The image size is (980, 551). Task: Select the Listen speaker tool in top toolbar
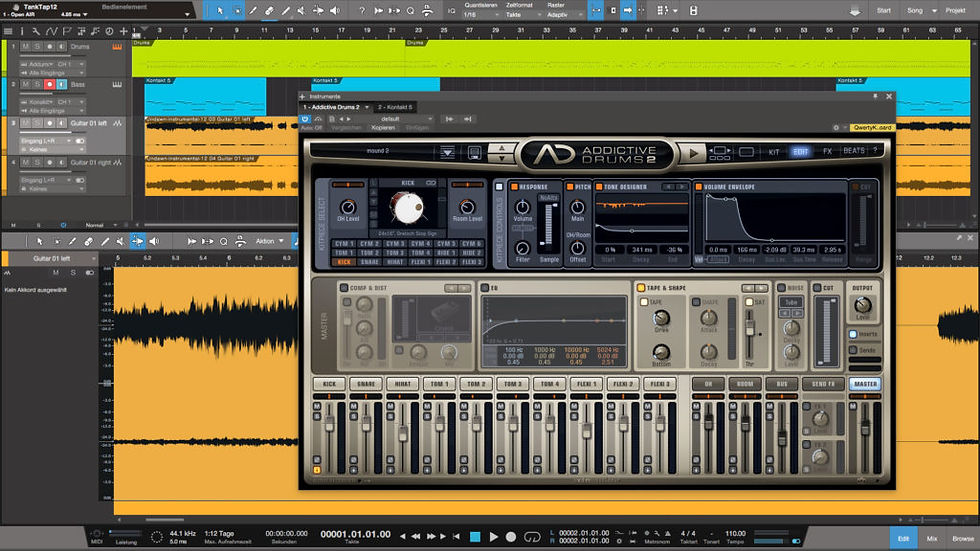click(335, 10)
